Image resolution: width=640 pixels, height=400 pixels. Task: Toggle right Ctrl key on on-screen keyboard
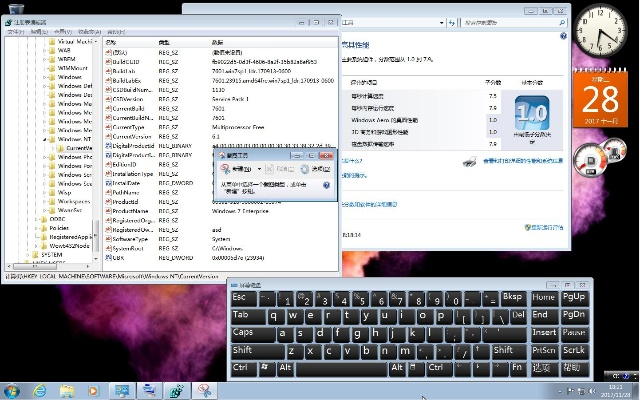439,367
